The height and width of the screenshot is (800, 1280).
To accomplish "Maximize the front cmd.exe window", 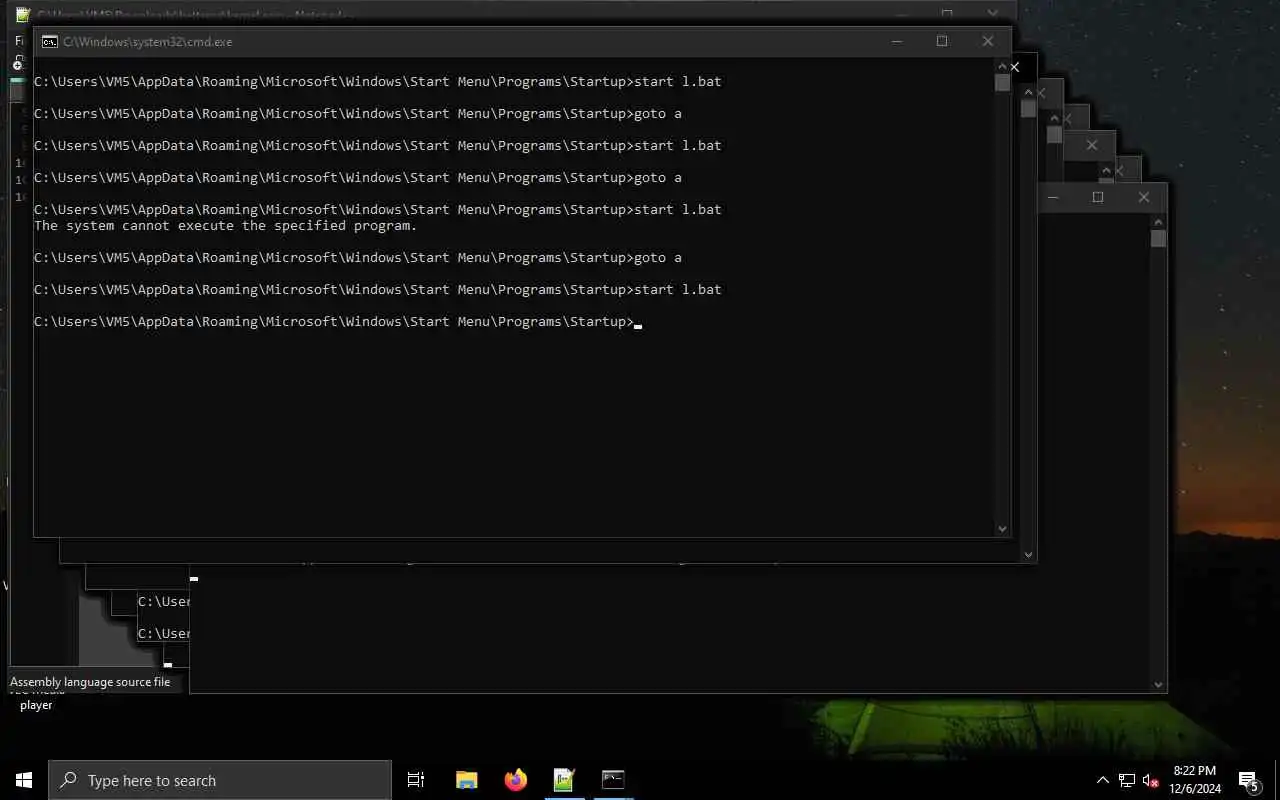I will [942, 41].
